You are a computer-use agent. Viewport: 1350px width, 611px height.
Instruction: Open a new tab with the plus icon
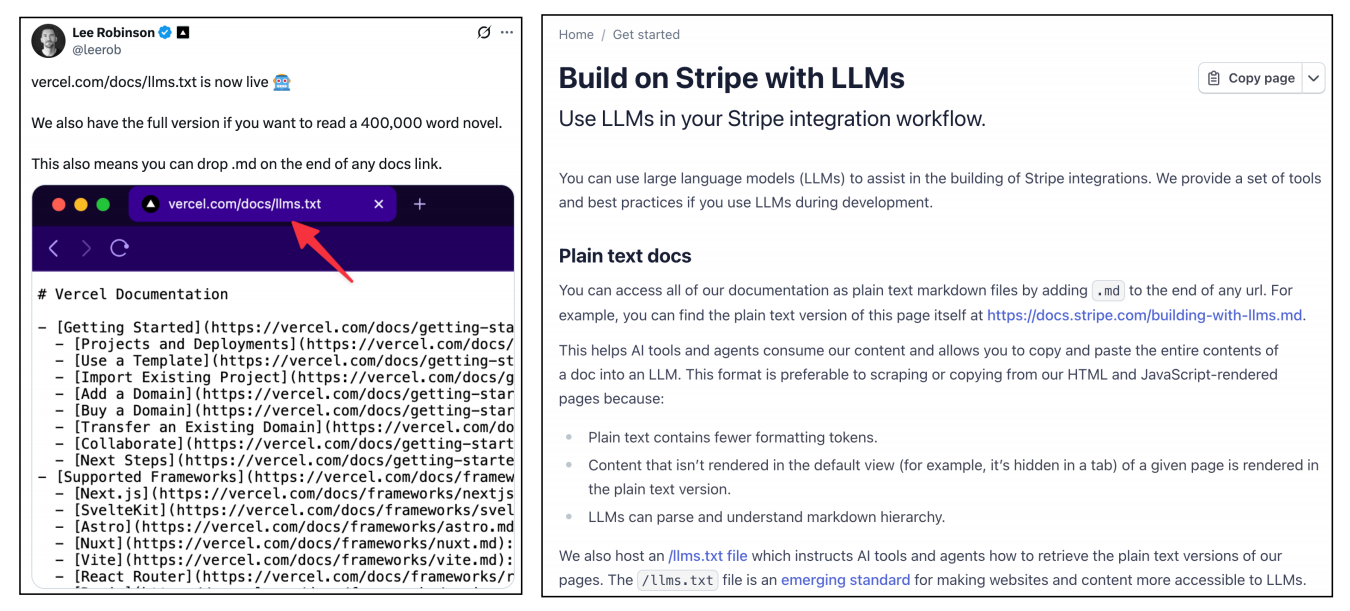click(x=420, y=204)
